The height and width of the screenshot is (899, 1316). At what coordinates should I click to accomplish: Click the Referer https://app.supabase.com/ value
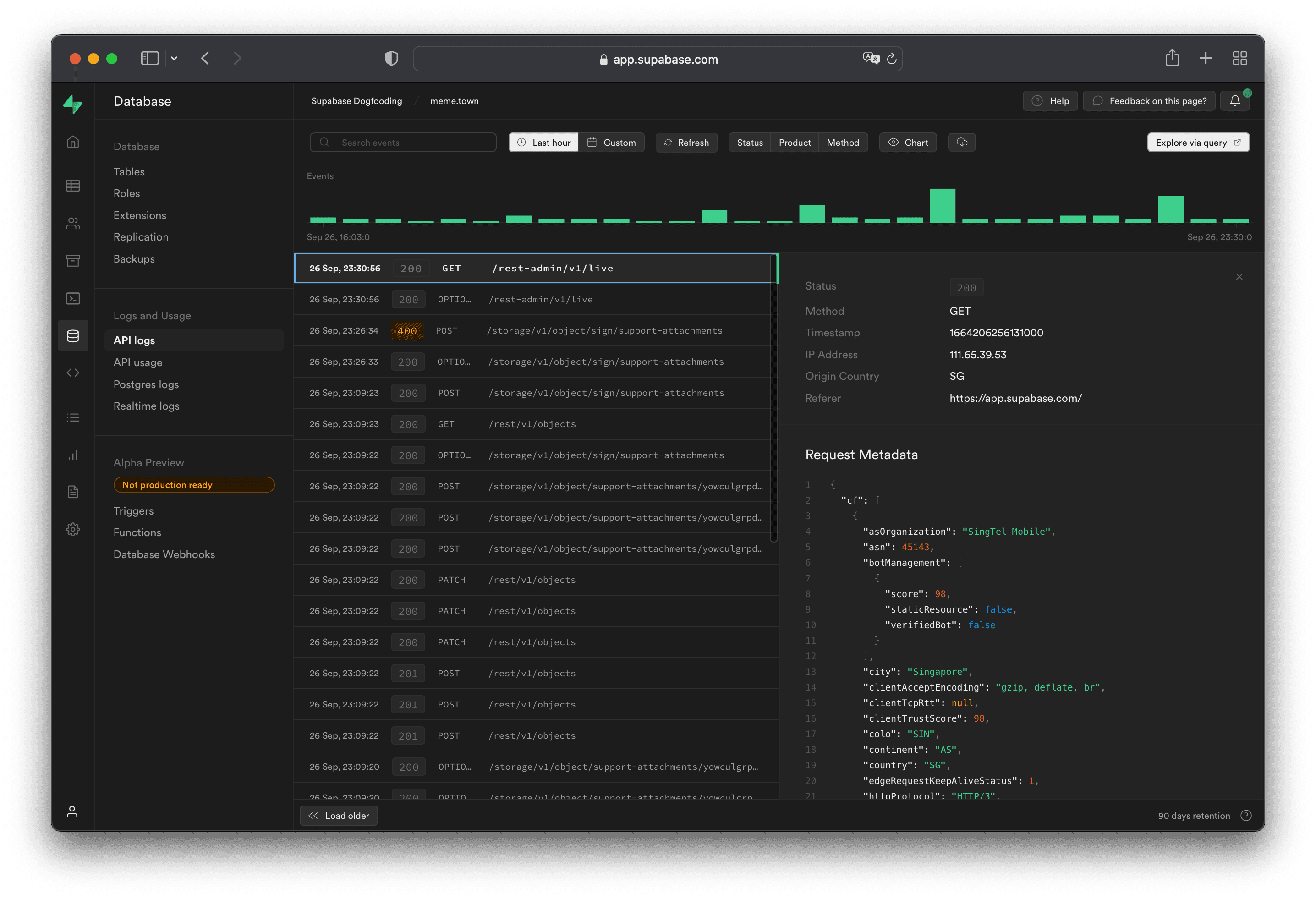pos(1015,398)
